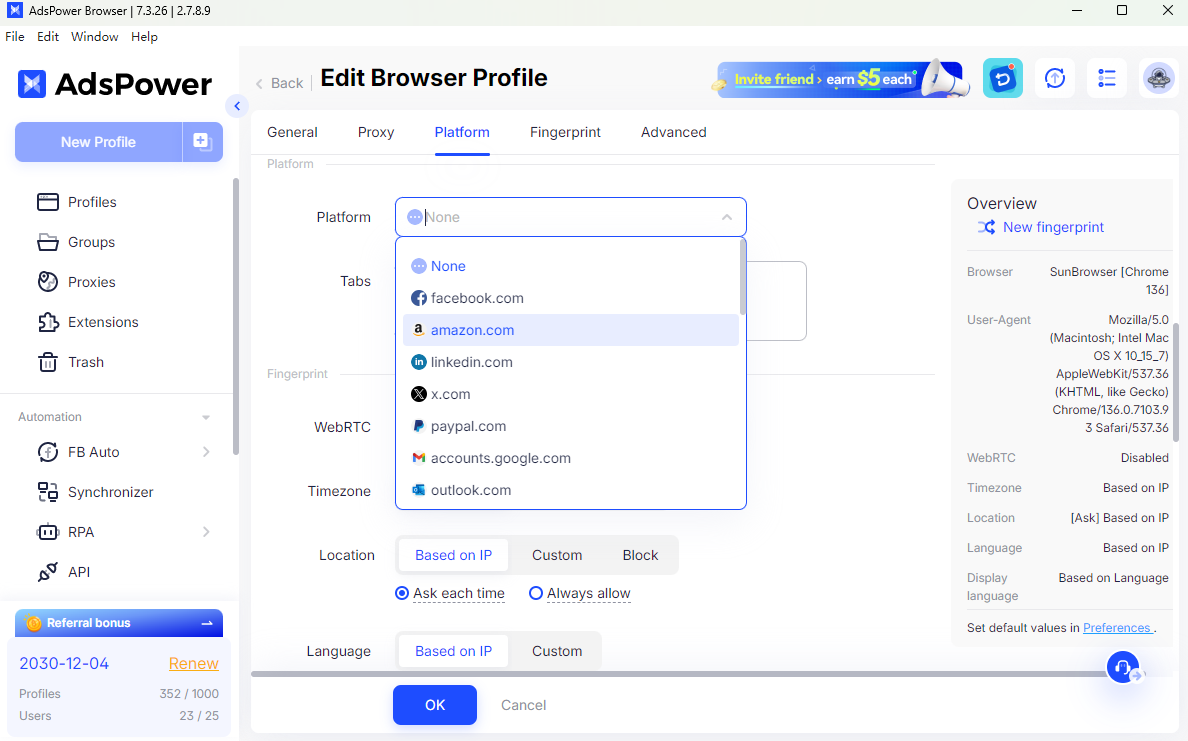Click the batch create profile icon
The width and height of the screenshot is (1188, 741).
coord(202,142)
